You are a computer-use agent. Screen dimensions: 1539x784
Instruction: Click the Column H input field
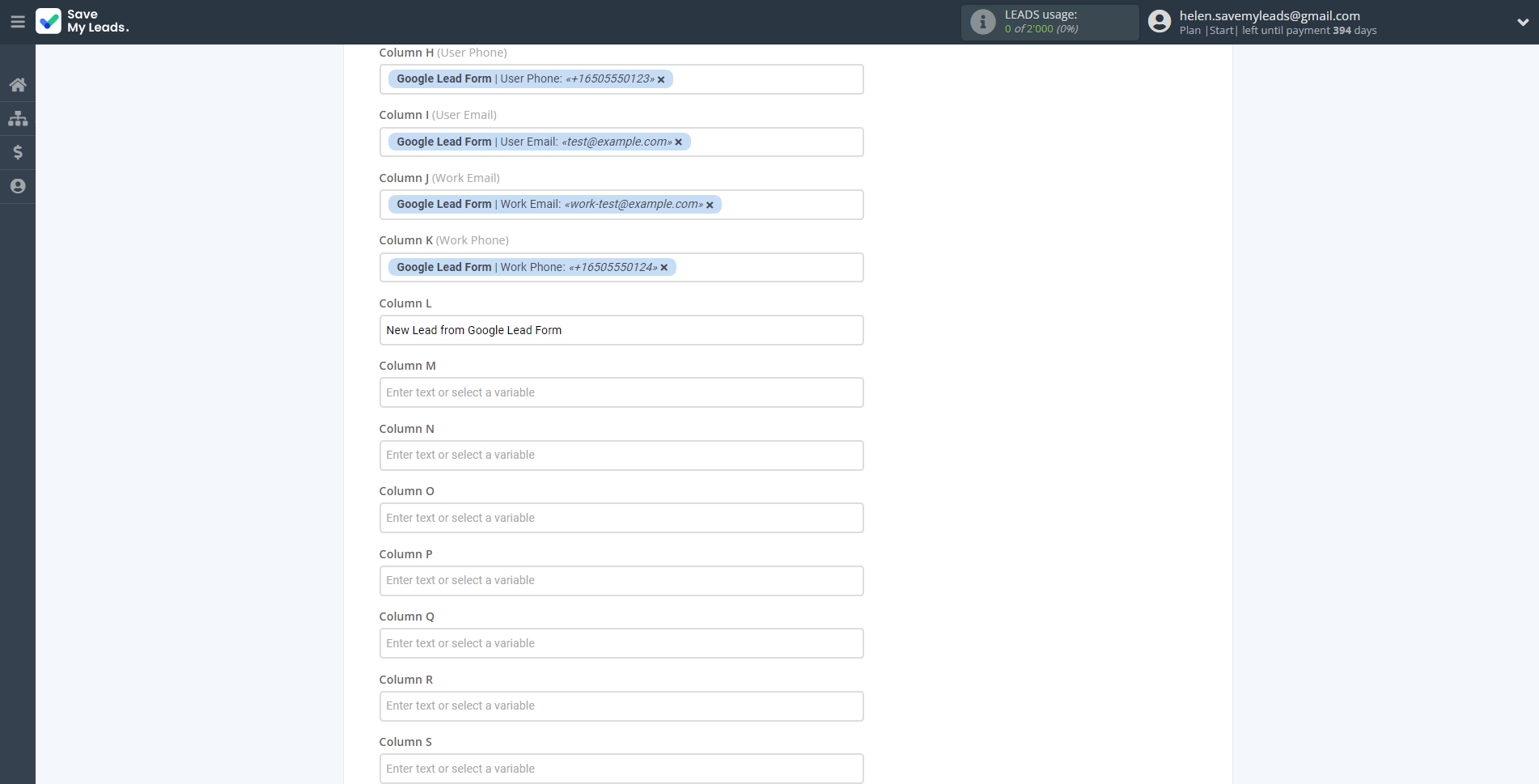point(621,79)
